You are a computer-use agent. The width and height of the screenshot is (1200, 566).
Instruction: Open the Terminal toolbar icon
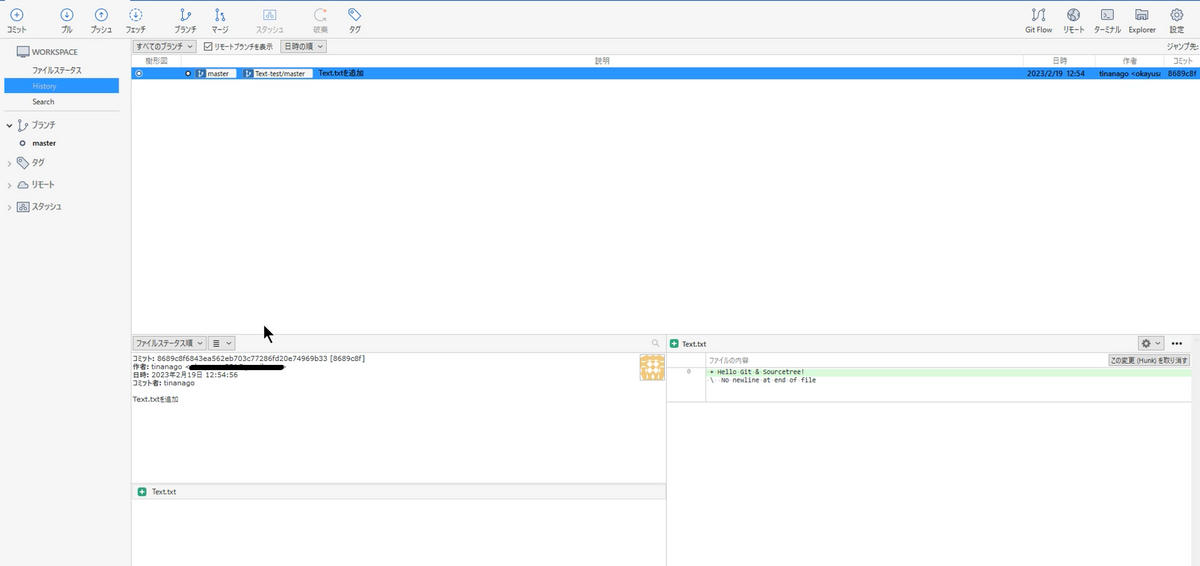click(1107, 15)
